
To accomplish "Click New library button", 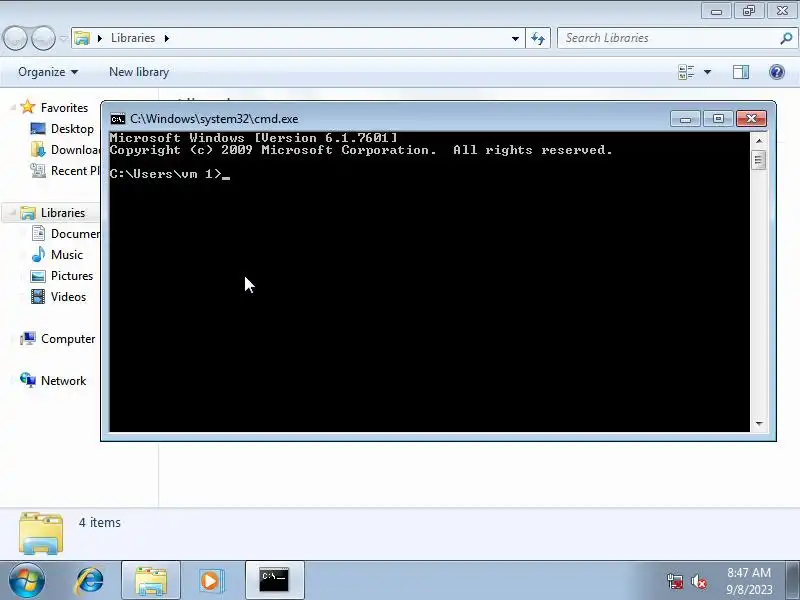I will pos(139,72).
